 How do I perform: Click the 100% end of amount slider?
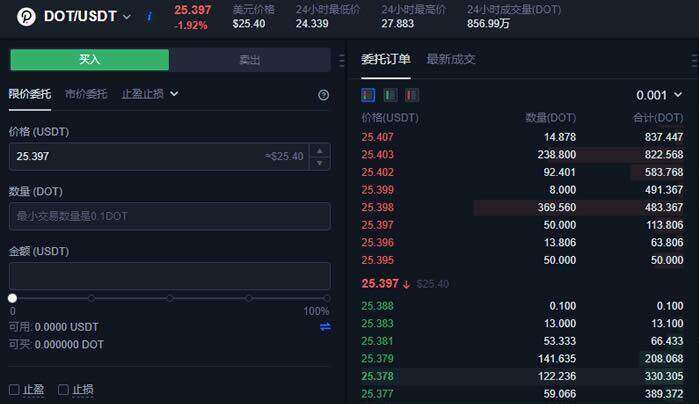click(x=326, y=298)
